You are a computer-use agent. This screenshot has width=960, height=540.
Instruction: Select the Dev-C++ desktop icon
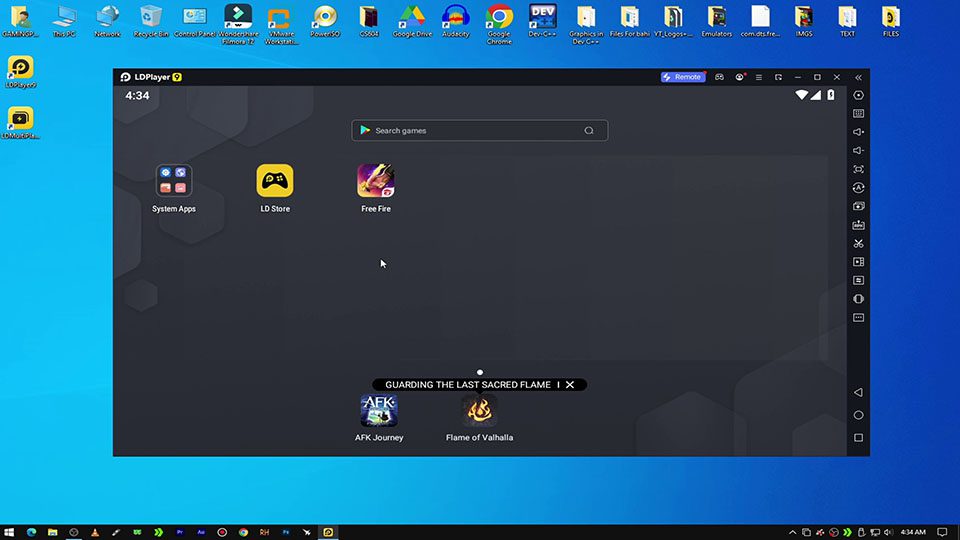click(x=542, y=21)
